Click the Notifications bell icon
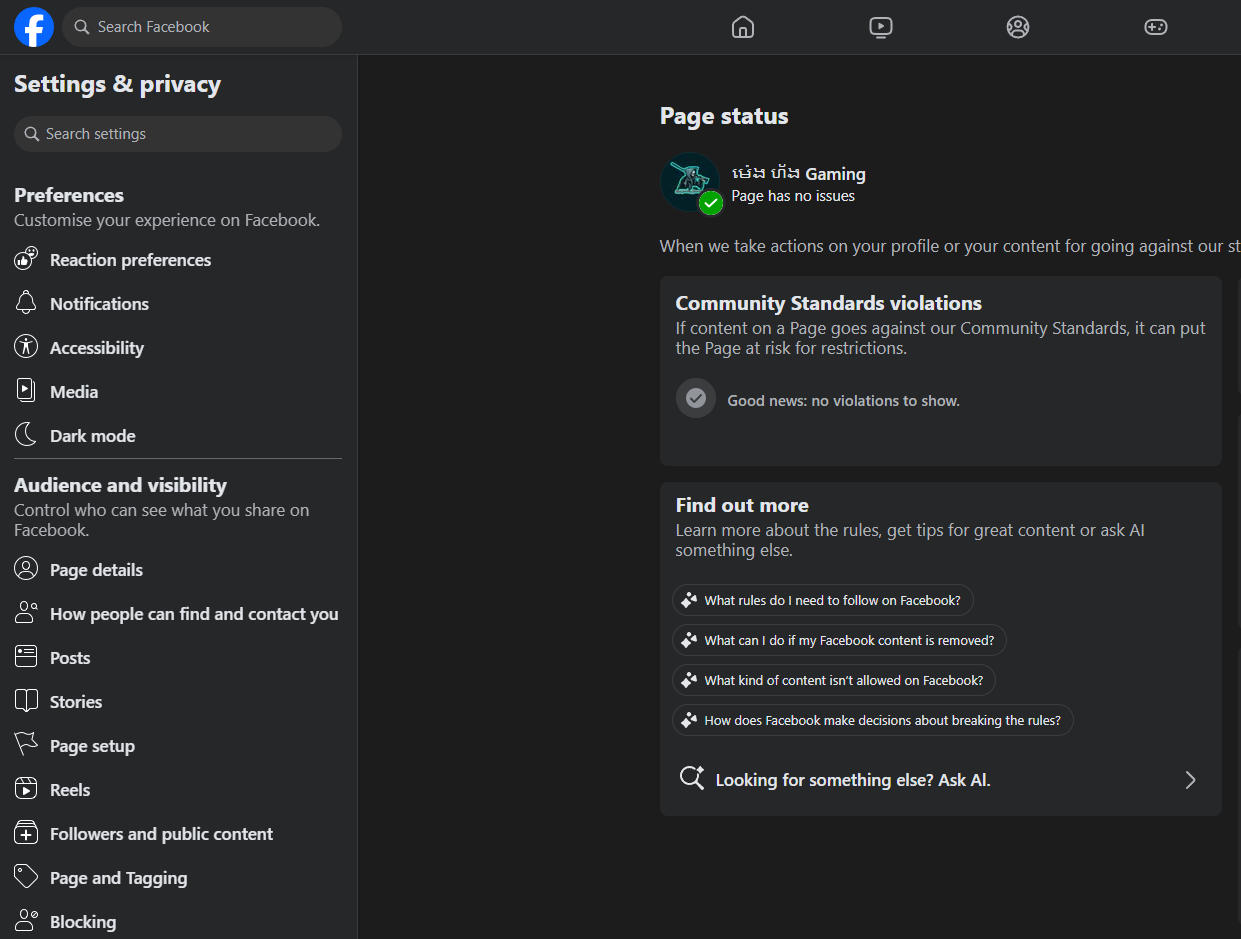The width and height of the screenshot is (1241, 939). pyautogui.click(x=26, y=303)
